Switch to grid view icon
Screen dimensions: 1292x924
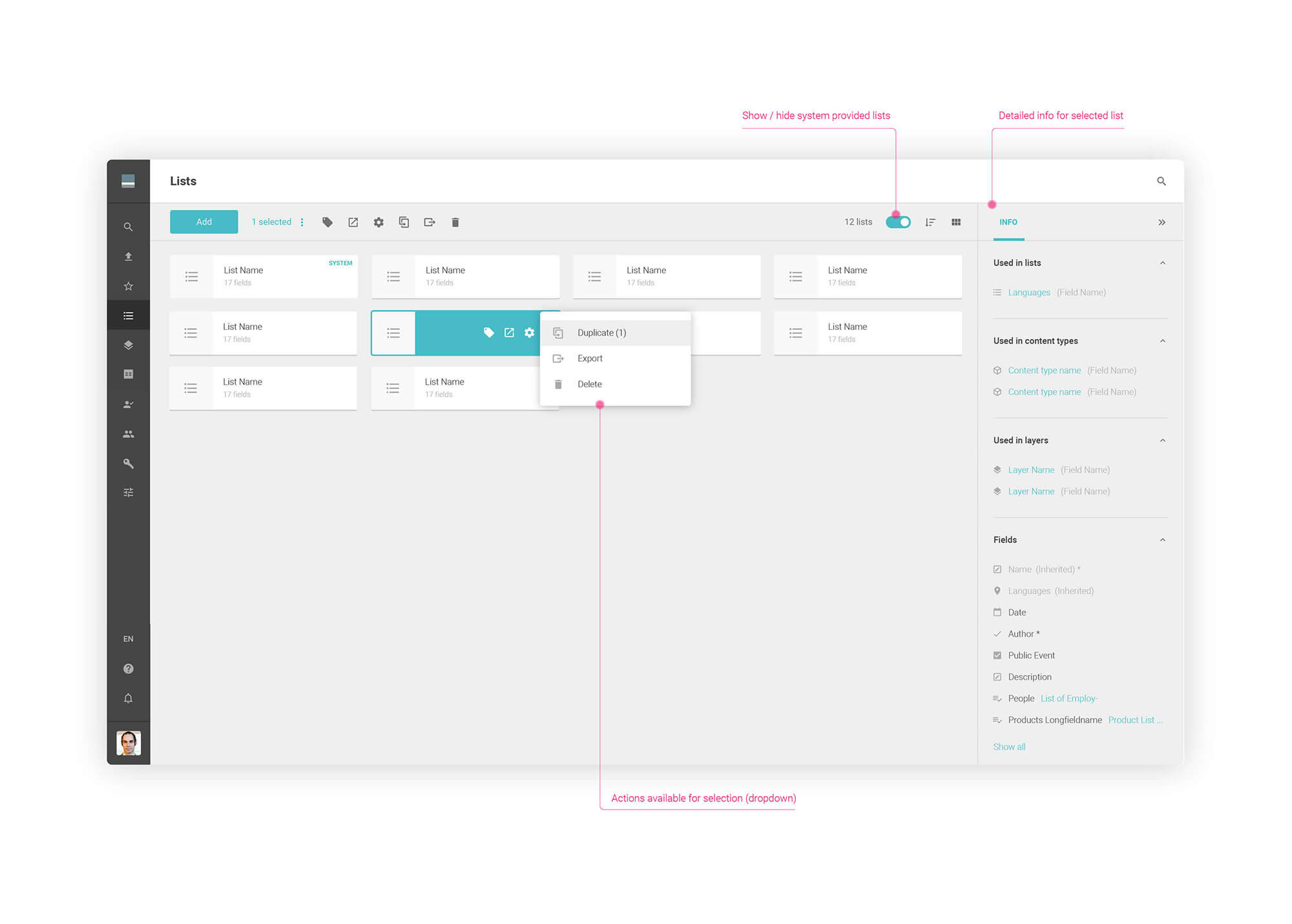(956, 222)
